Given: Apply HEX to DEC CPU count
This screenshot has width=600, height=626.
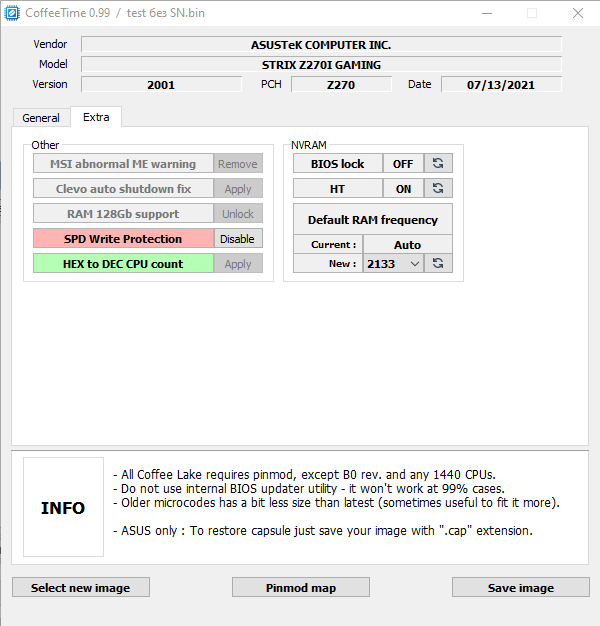Looking at the screenshot, I should coord(238,263).
